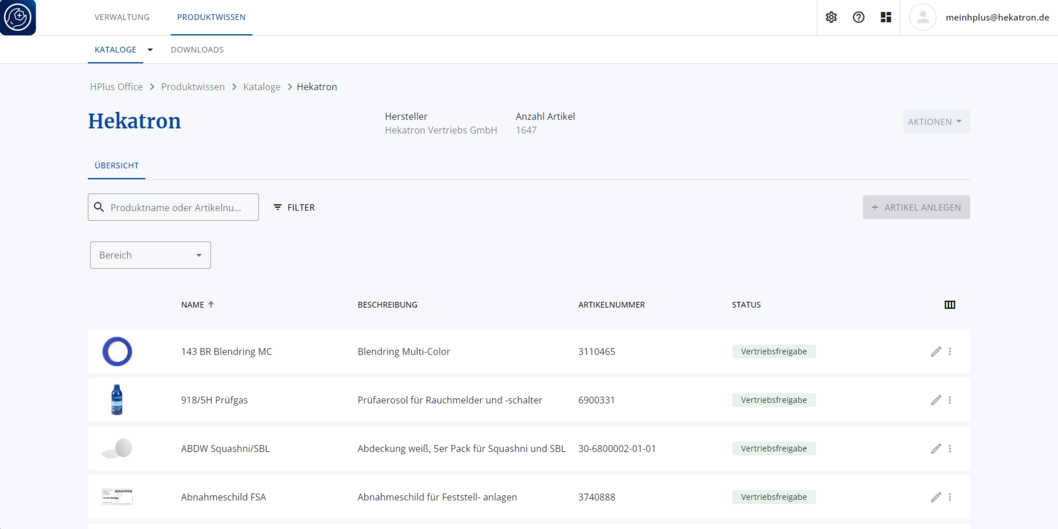Open the Aktionen dropdown button
Screen dimensions: 1058x529
coord(937,122)
